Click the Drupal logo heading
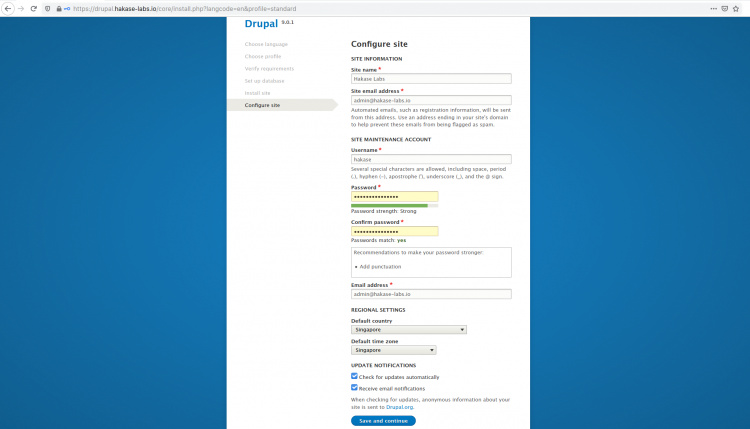 coord(261,23)
